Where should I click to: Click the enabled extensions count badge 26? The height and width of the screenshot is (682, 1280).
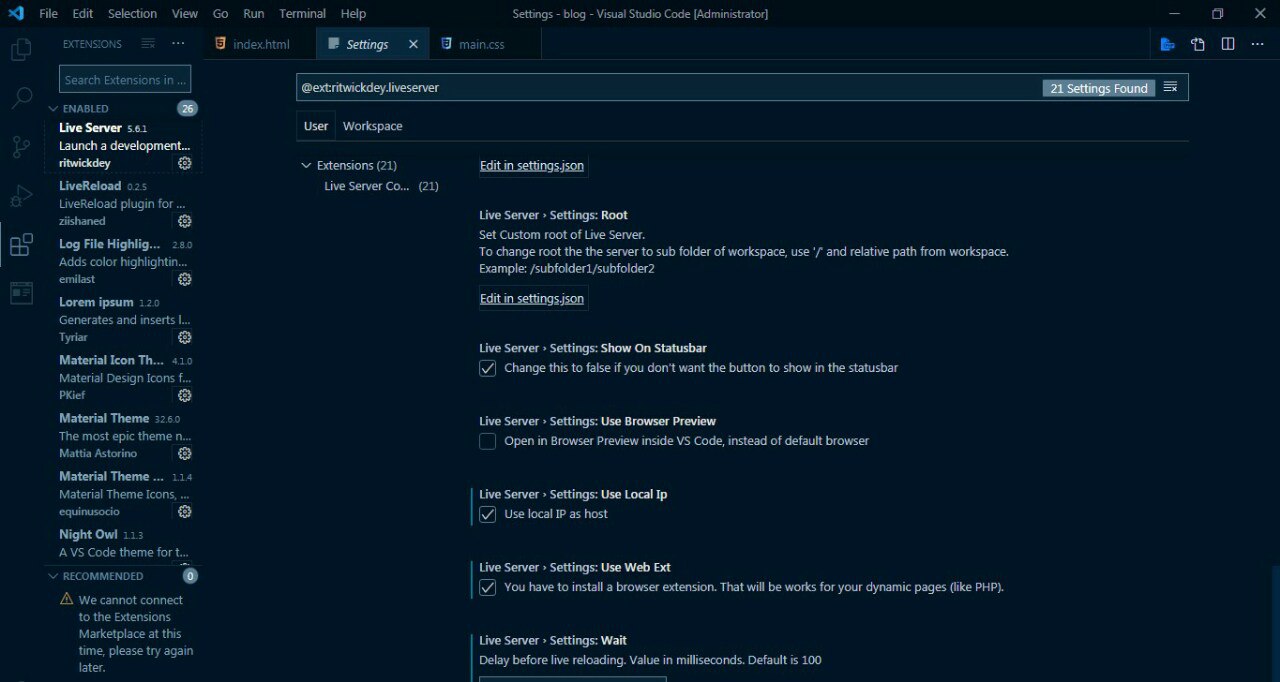click(187, 108)
